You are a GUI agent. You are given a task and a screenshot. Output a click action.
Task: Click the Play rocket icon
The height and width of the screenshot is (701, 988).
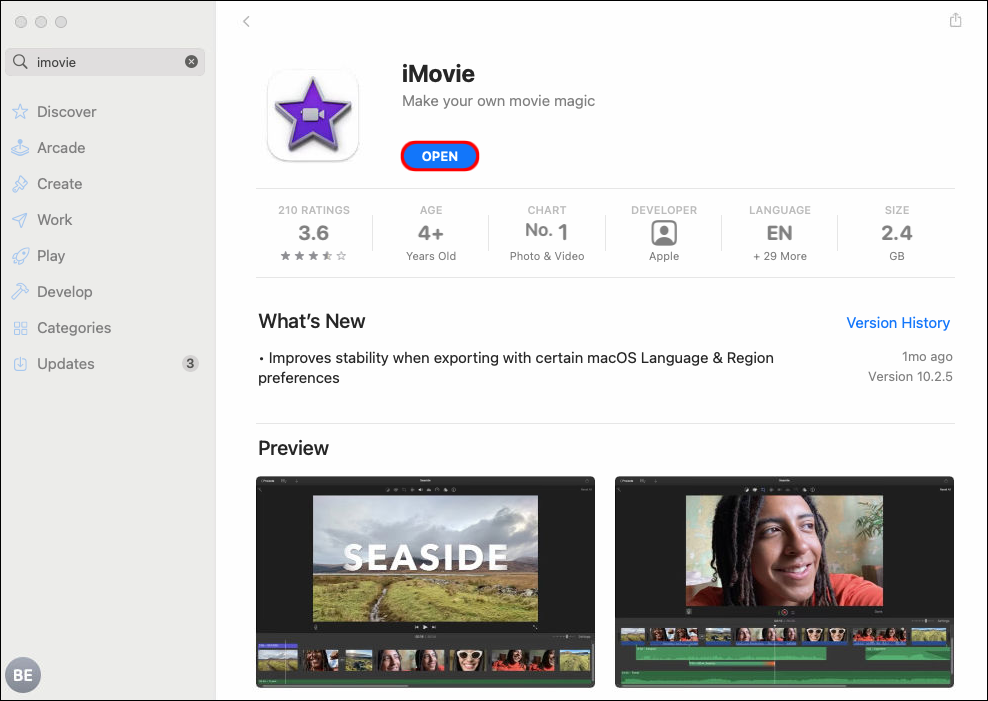(20, 256)
